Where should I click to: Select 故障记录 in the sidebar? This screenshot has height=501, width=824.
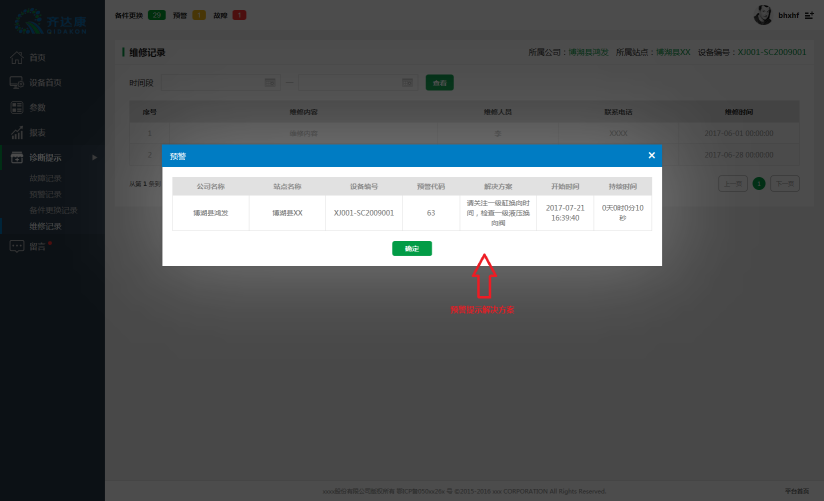point(45,179)
